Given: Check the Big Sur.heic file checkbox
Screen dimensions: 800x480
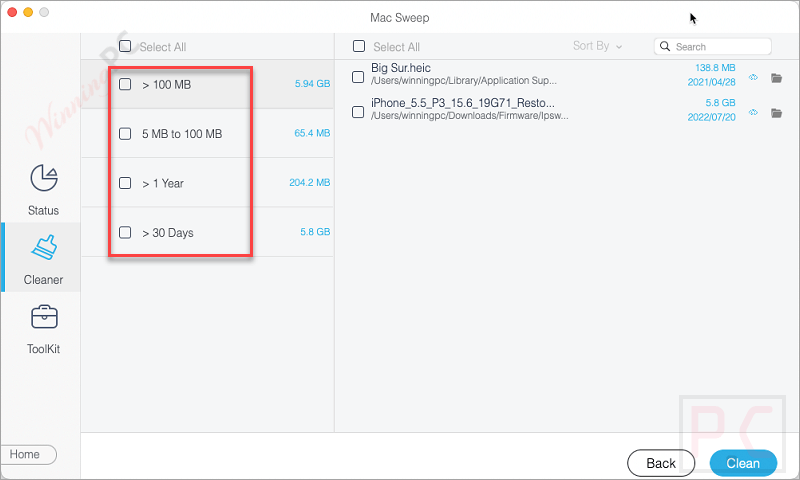Looking at the screenshot, I should pyautogui.click(x=358, y=77).
